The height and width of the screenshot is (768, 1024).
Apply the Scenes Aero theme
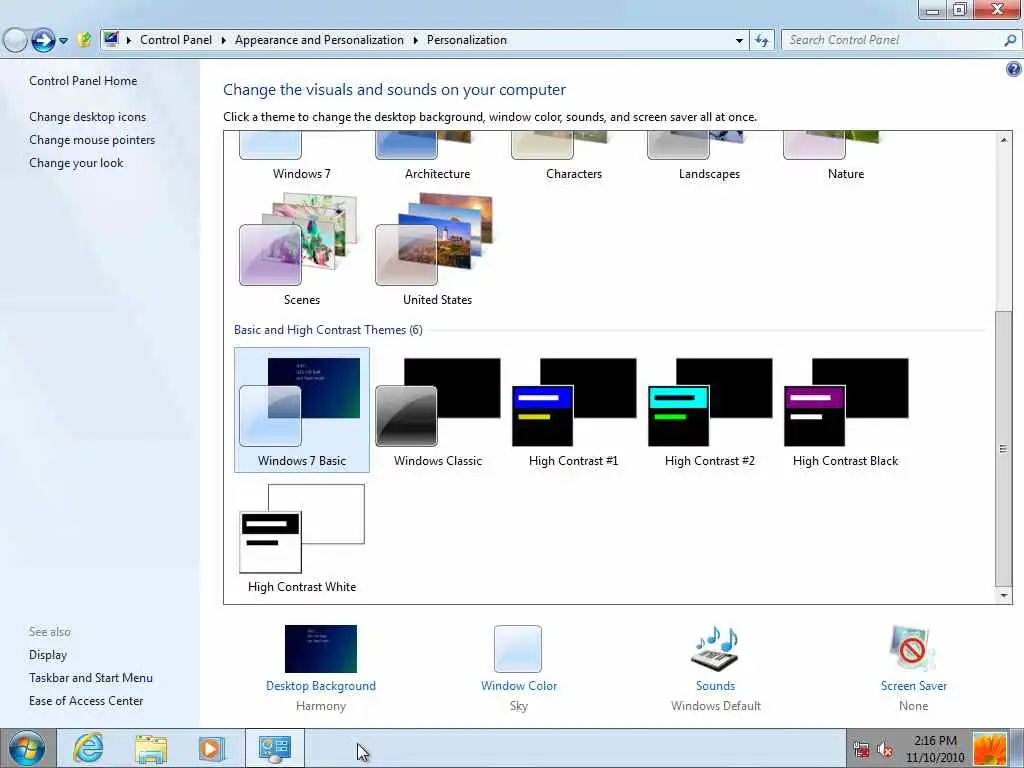pyautogui.click(x=302, y=249)
